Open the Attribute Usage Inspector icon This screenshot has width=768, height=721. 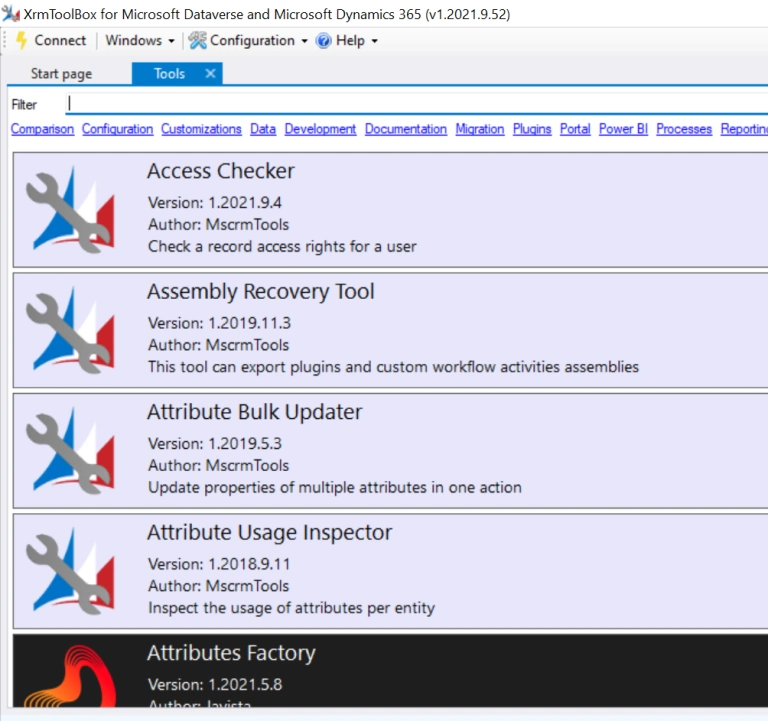(x=70, y=571)
